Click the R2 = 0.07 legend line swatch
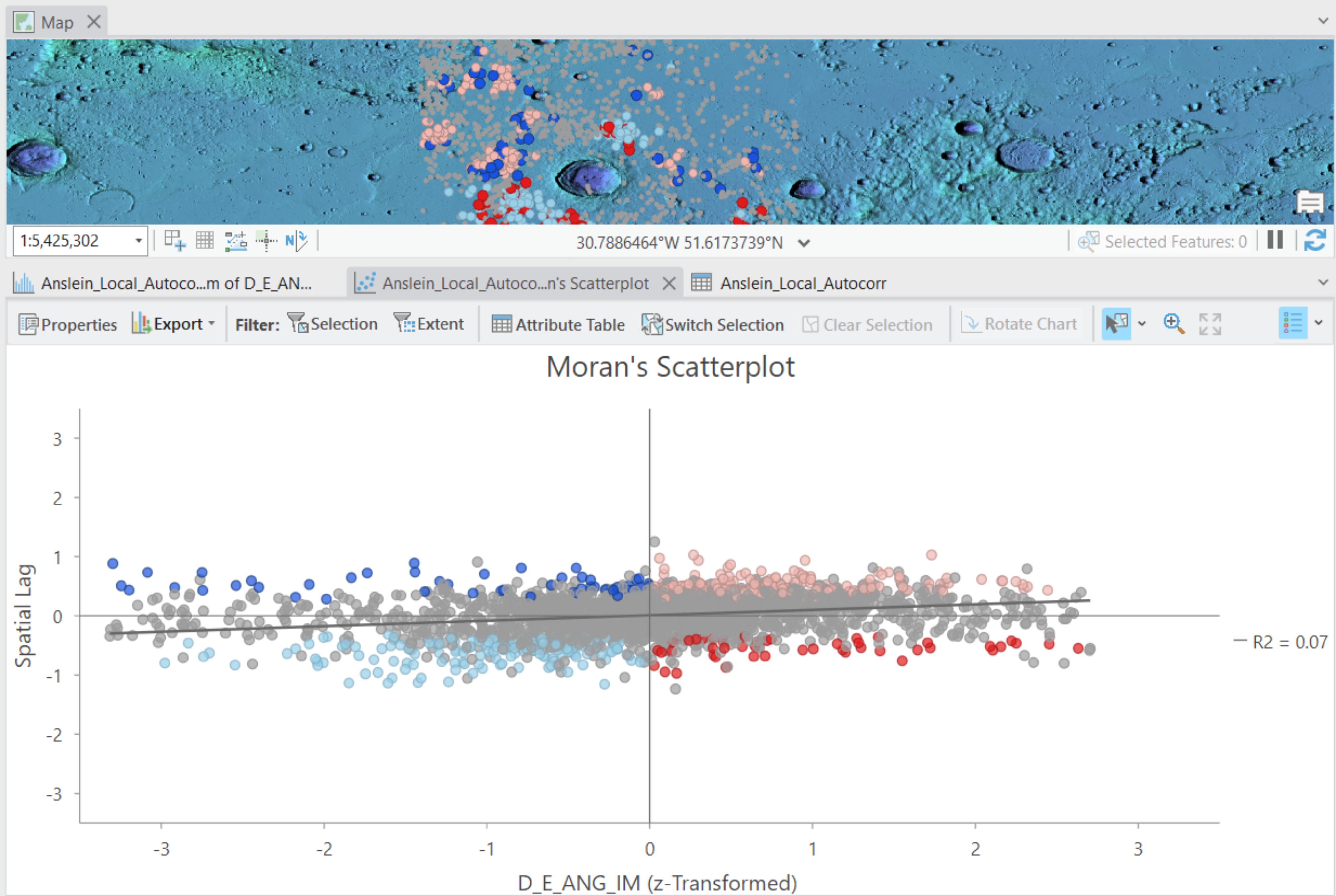The width and height of the screenshot is (1336, 896). click(1239, 640)
